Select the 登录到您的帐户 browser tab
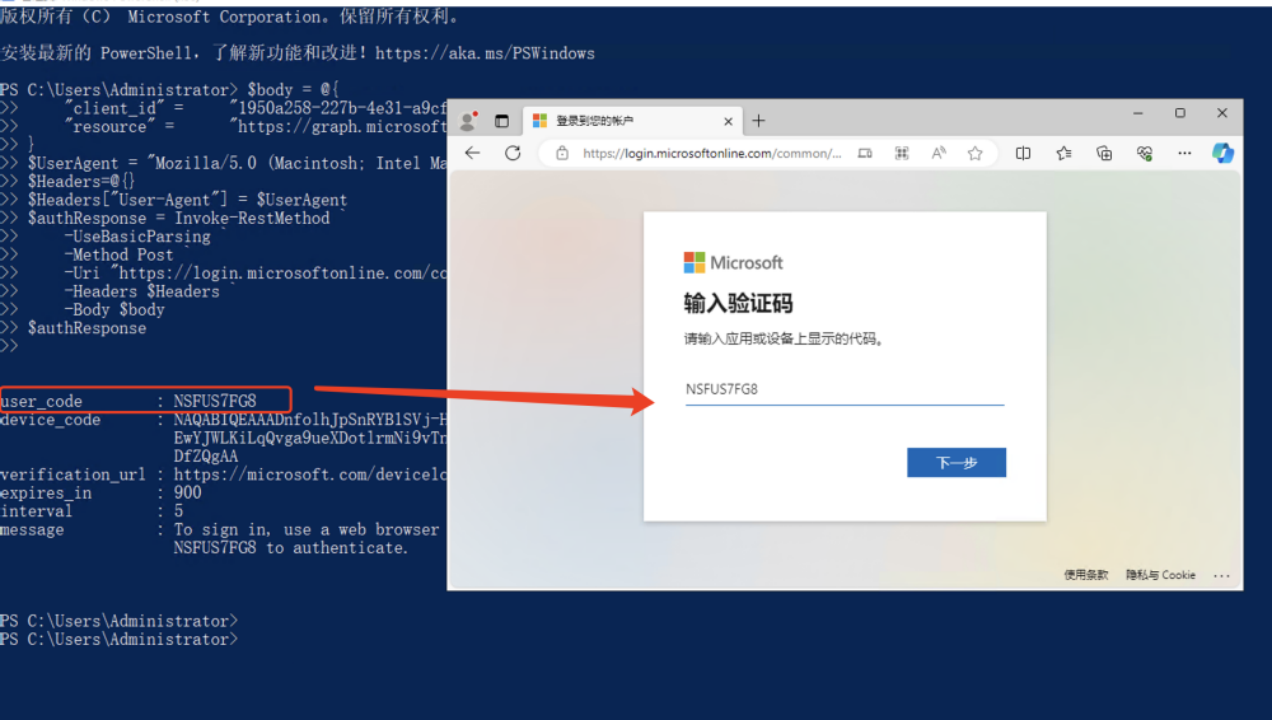Image resolution: width=1272 pixels, height=720 pixels. coord(634,121)
